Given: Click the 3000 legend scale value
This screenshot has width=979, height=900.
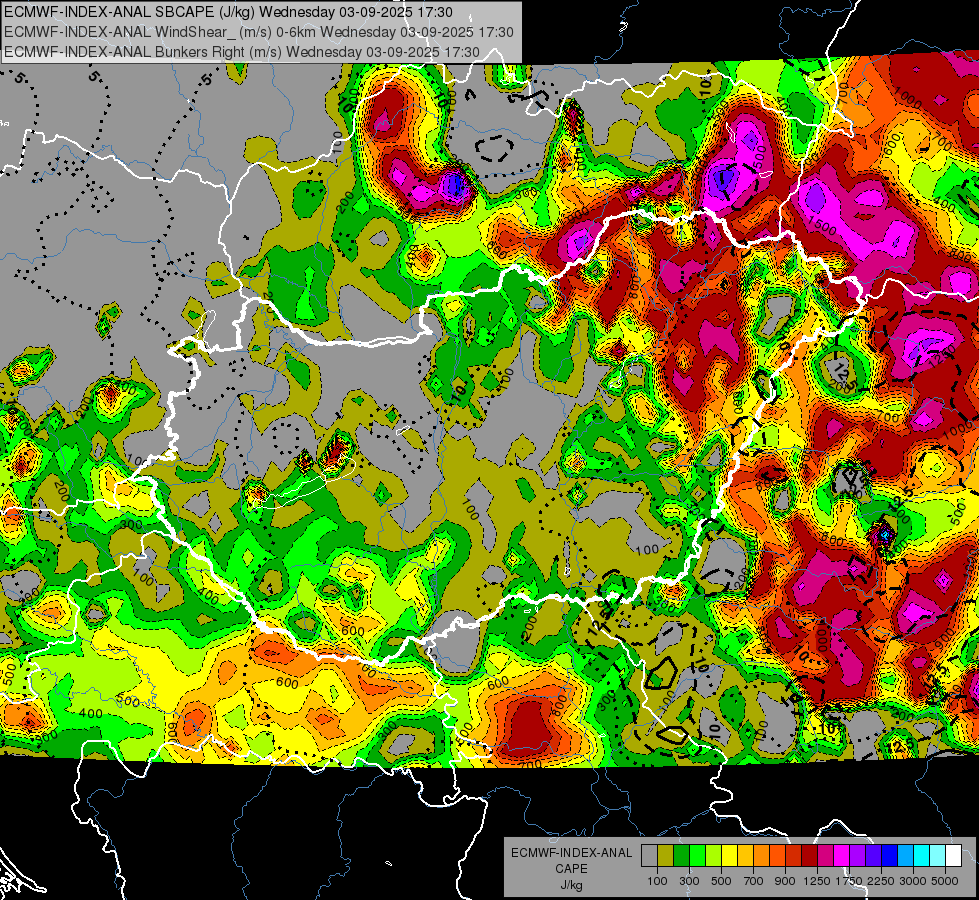Looking at the screenshot, I should click(913, 881).
